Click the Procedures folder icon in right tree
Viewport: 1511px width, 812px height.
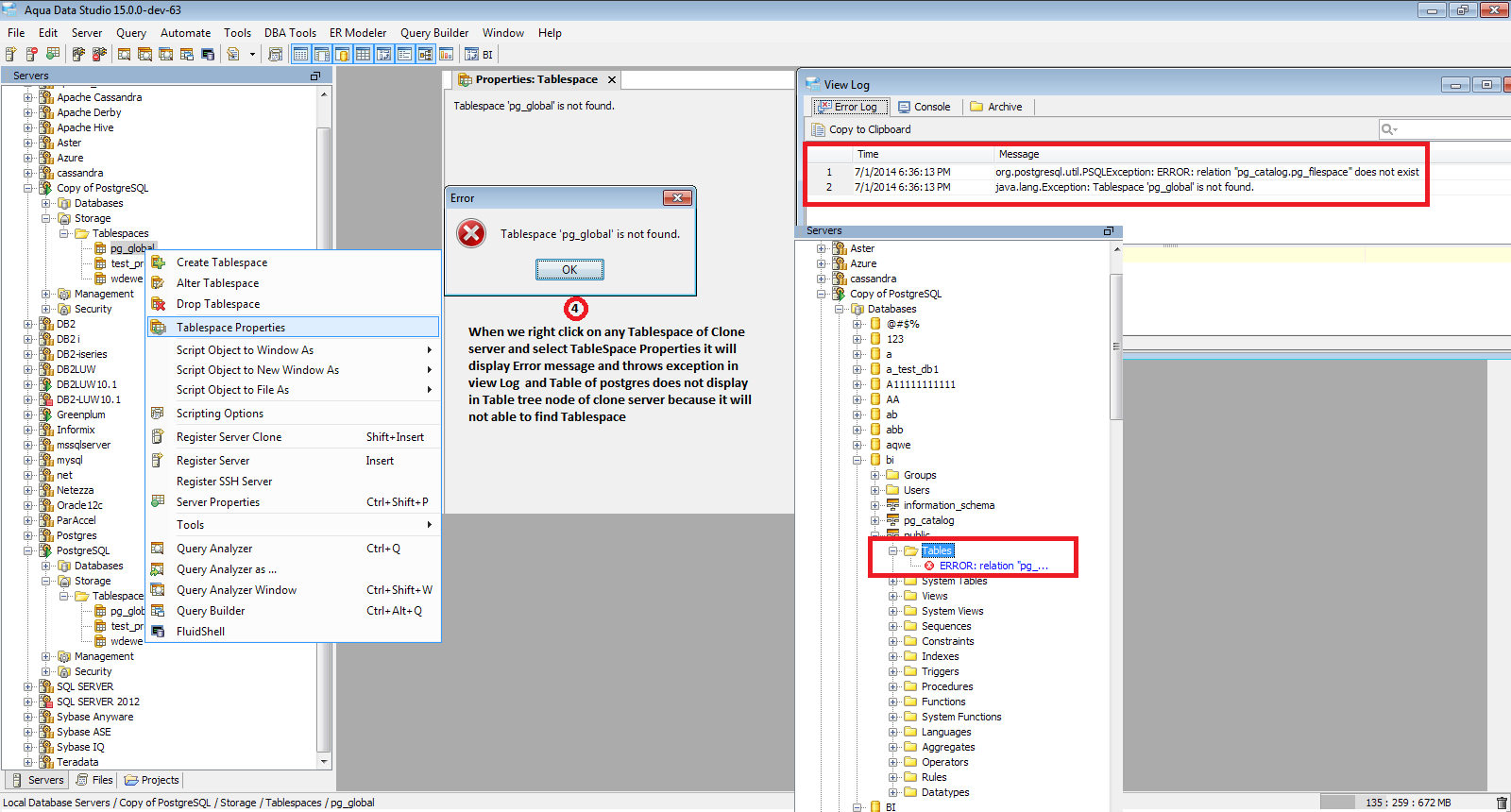(x=911, y=686)
